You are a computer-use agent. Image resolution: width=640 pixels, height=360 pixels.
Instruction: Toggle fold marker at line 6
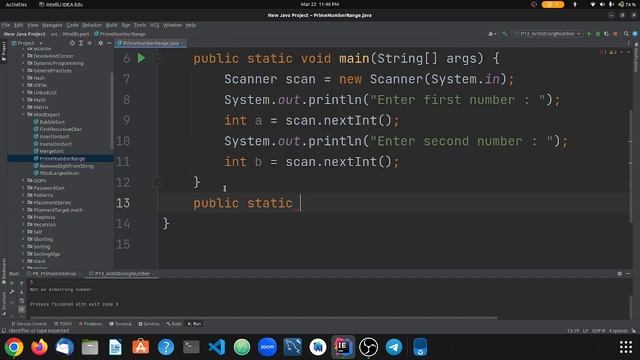tap(158, 58)
